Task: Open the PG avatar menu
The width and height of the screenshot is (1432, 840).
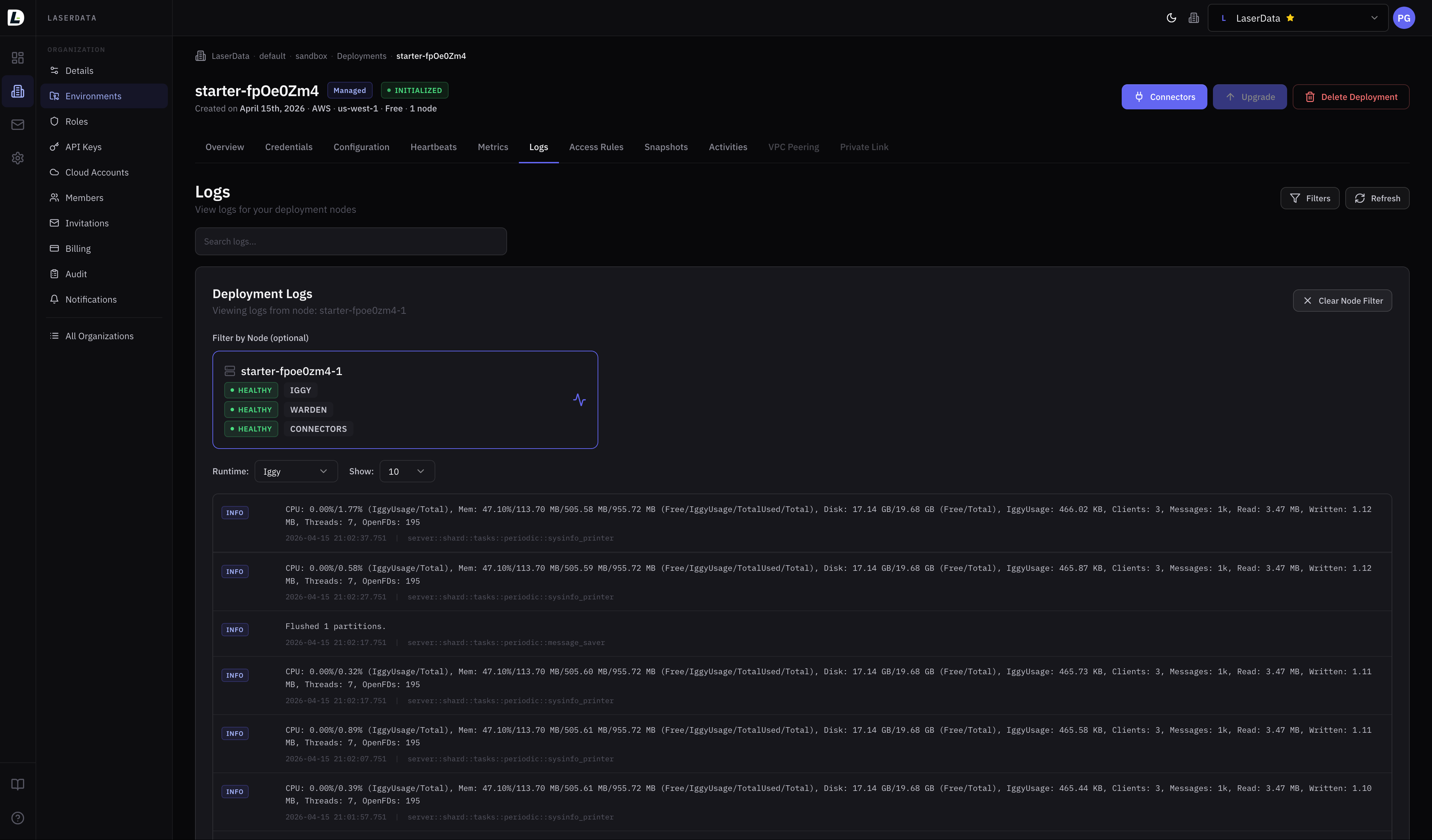Action: click(x=1404, y=18)
